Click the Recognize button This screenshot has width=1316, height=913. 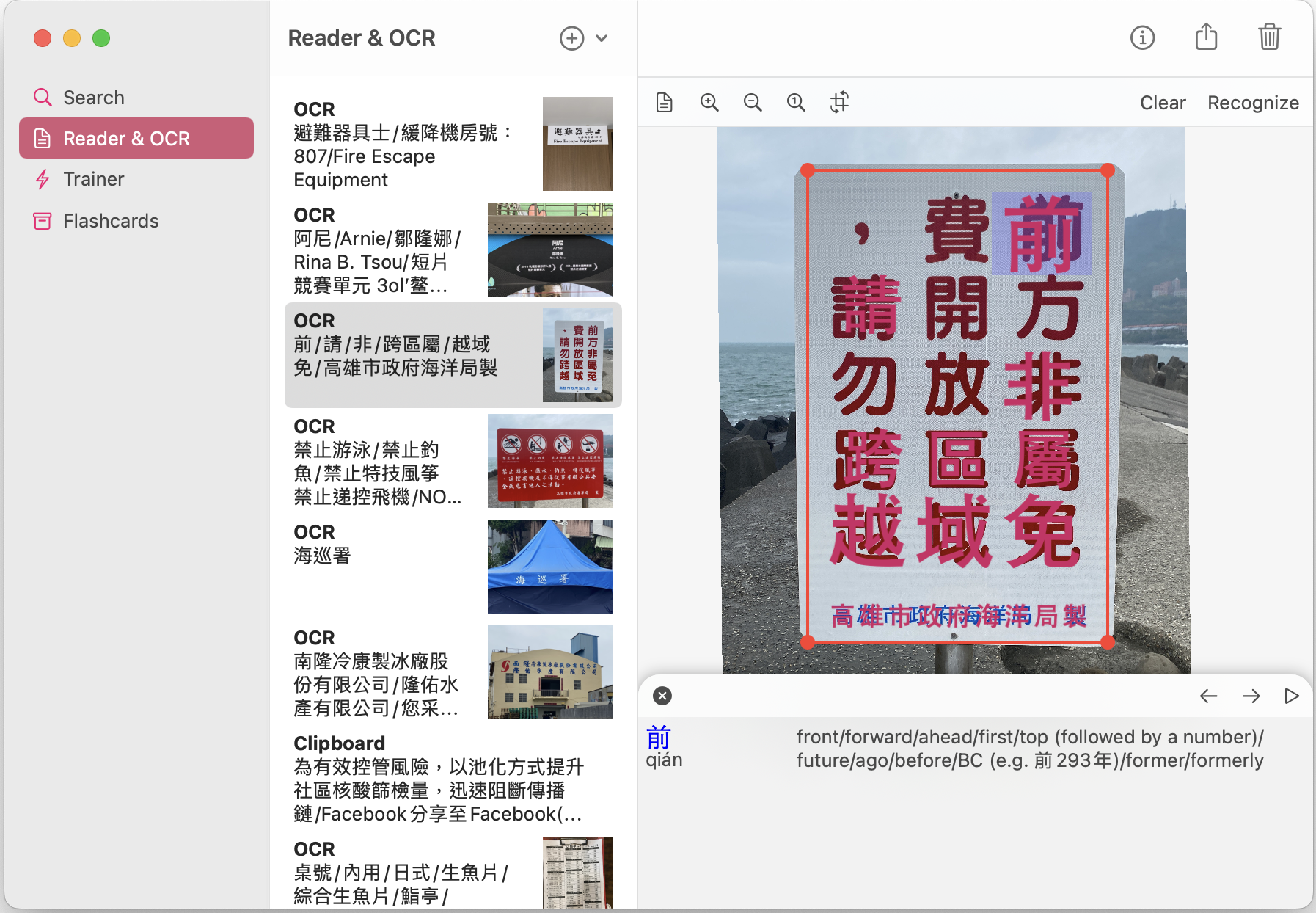1253,103
